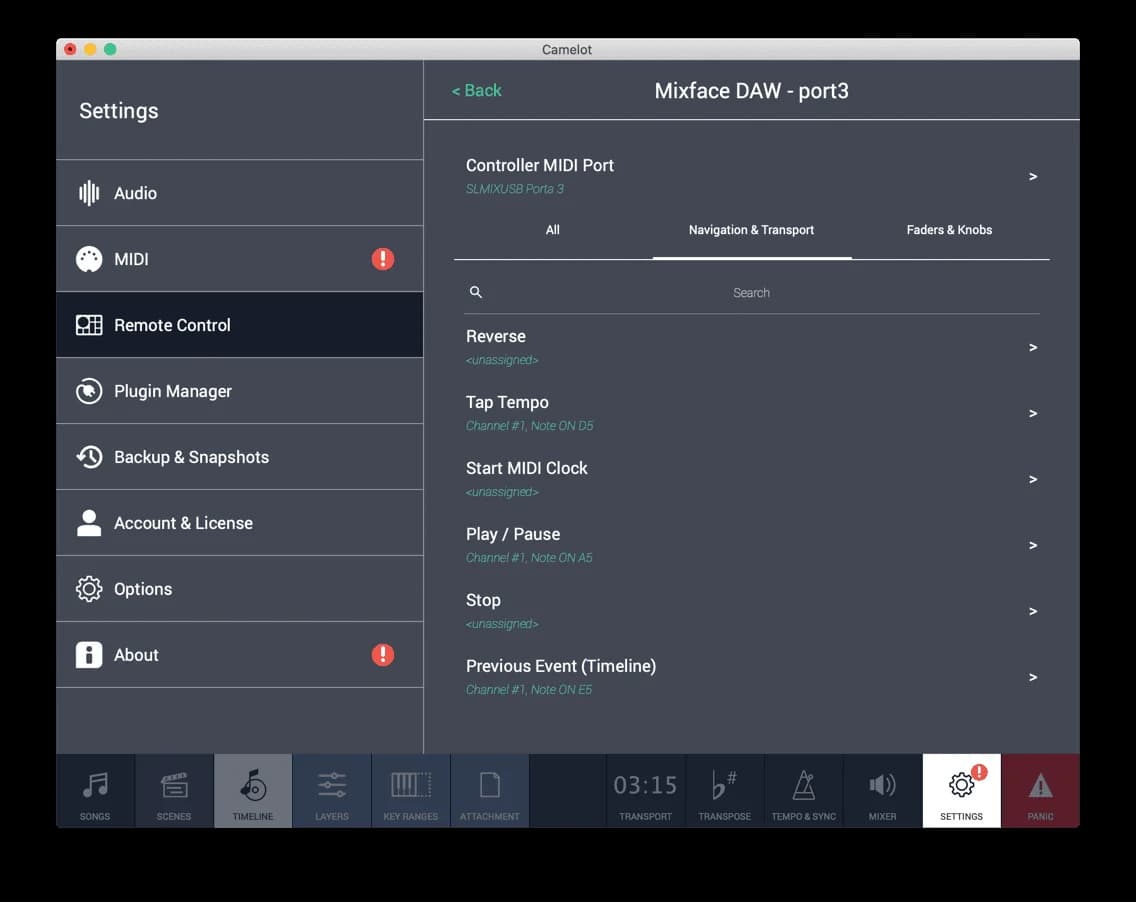Open the Mixer panel
The height and width of the screenshot is (902, 1136).
(x=881, y=790)
